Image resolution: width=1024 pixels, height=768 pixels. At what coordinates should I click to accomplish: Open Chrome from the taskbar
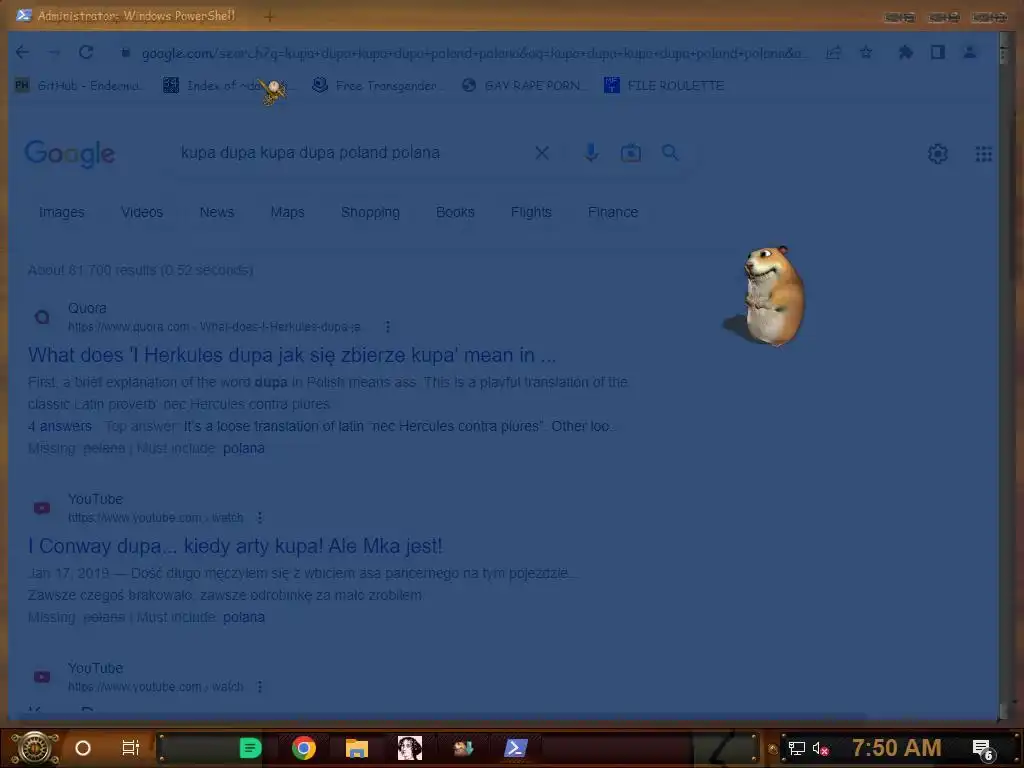point(304,748)
